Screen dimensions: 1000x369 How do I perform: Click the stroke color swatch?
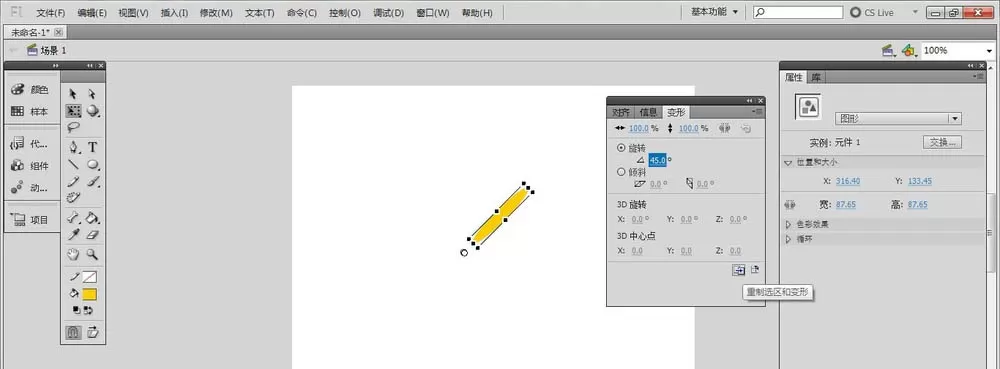89,277
